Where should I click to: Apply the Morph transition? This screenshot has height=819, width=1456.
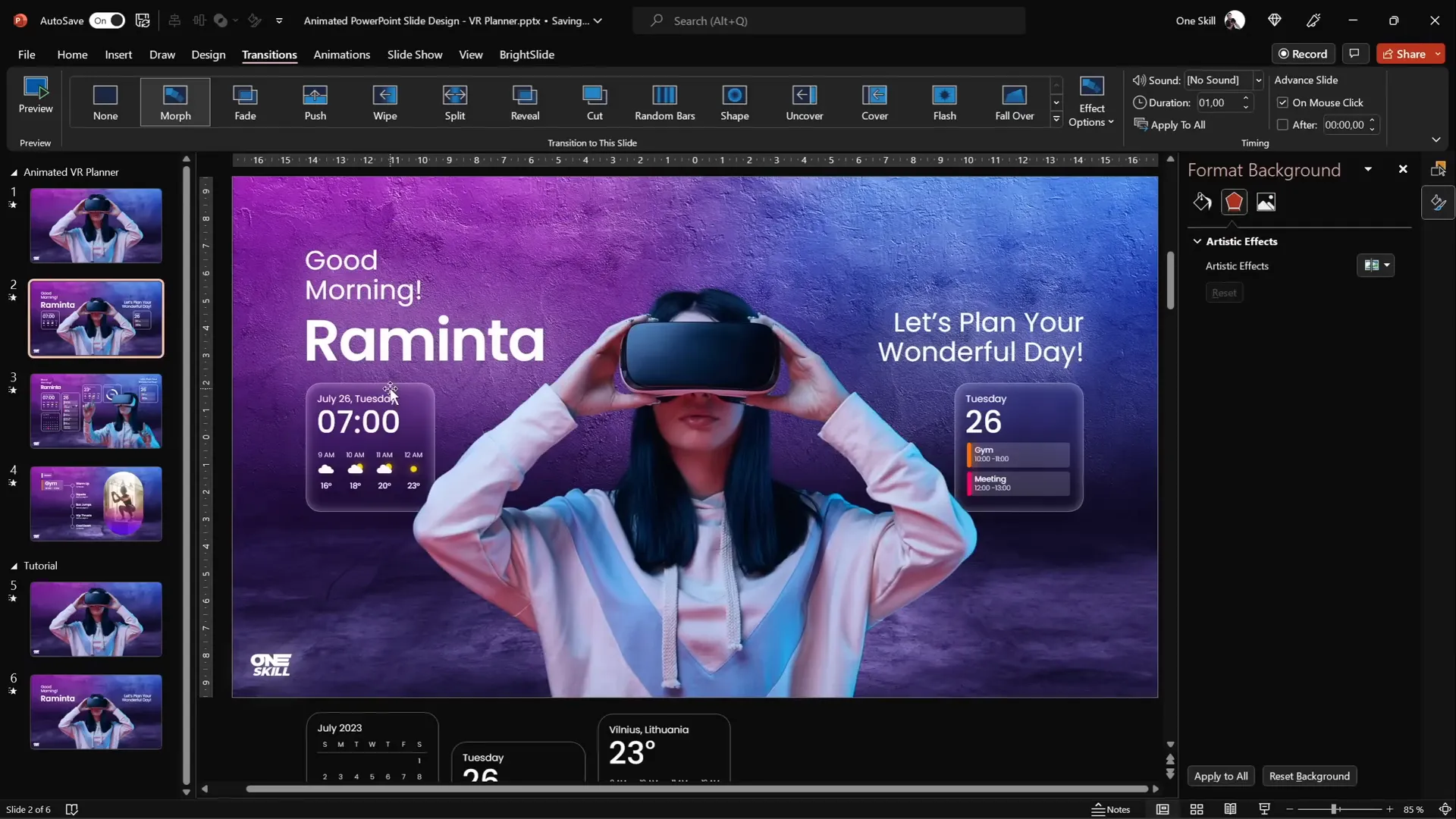(x=175, y=102)
